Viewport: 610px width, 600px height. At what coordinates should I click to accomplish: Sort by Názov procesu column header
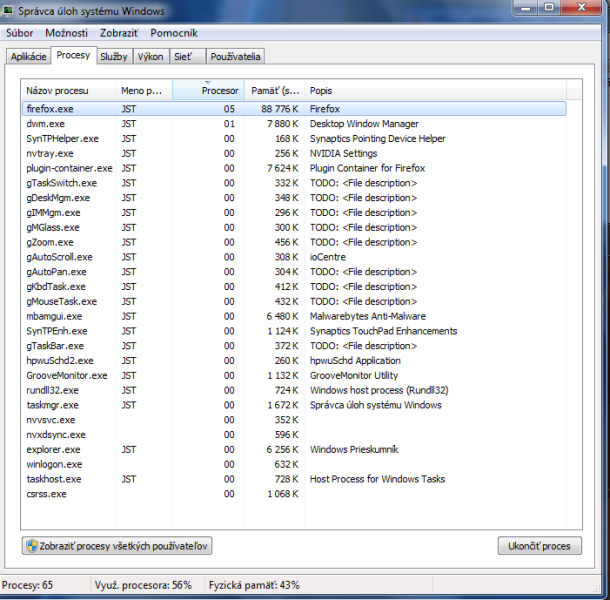69,91
